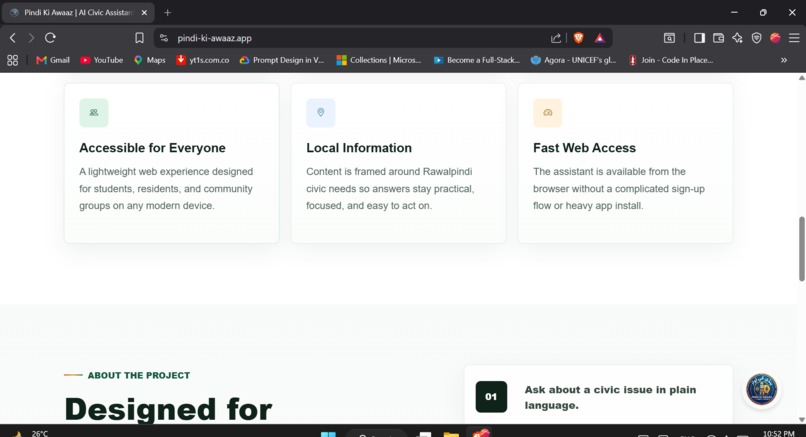
Task: Open the browser search tabs icon
Action: click(x=669, y=38)
